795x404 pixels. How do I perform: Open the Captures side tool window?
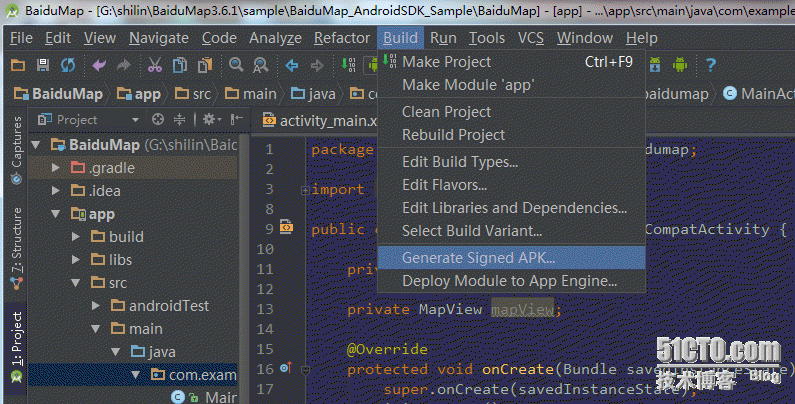17,150
